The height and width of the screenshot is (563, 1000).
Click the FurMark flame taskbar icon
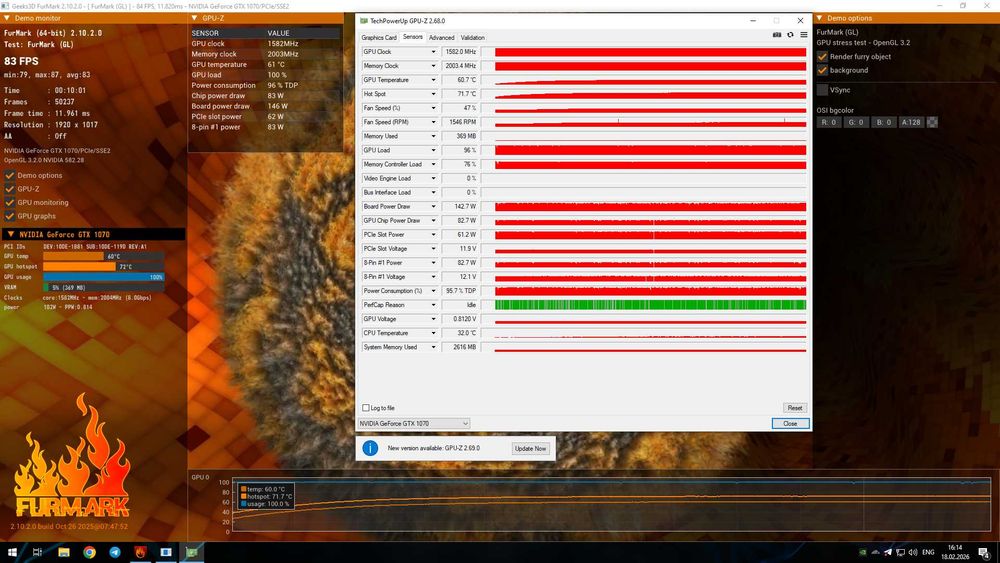point(140,552)
